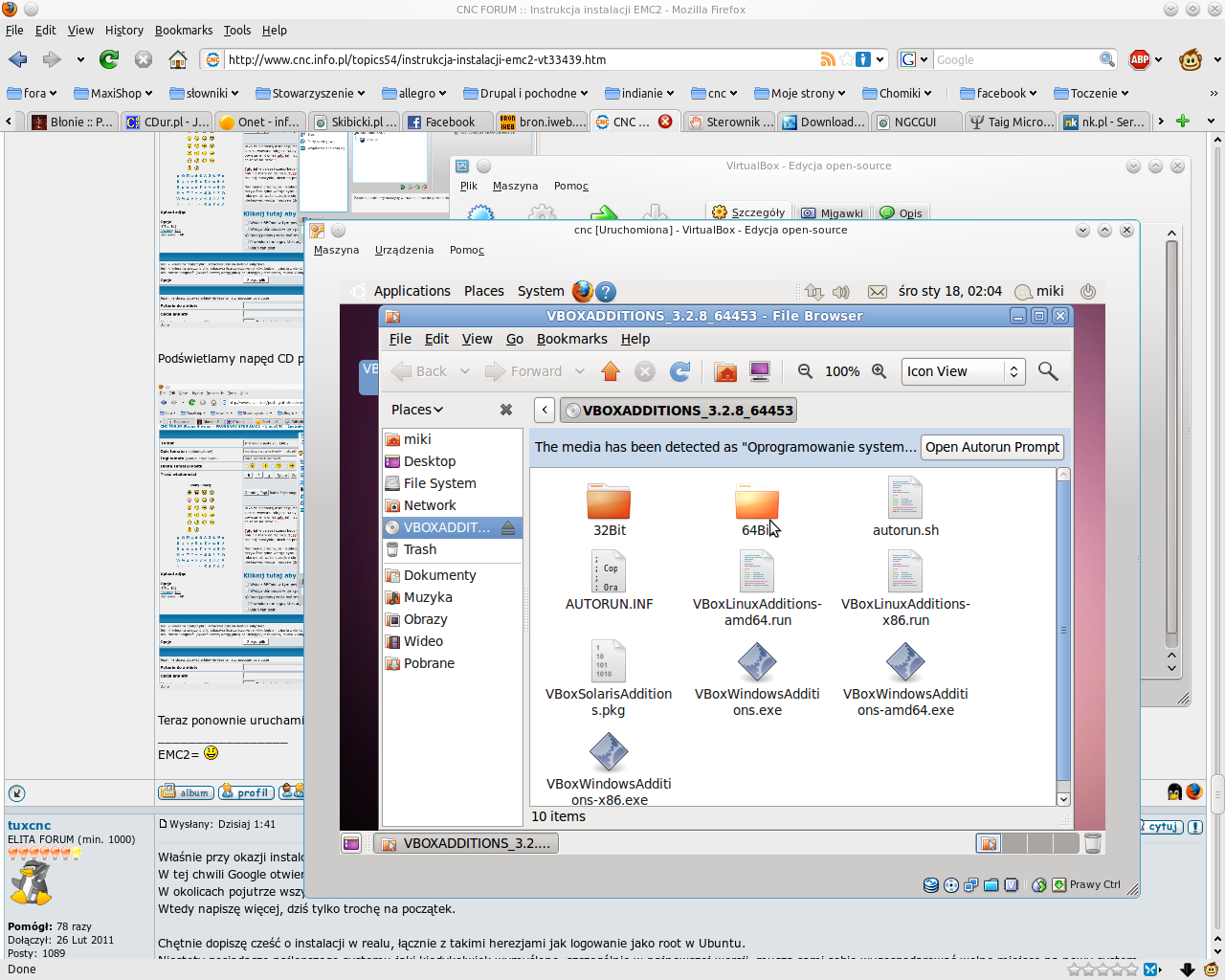Open the 32Bit folder
Image resolution: width=1225 pixels, height=980 pixels.
click(609, 510)
